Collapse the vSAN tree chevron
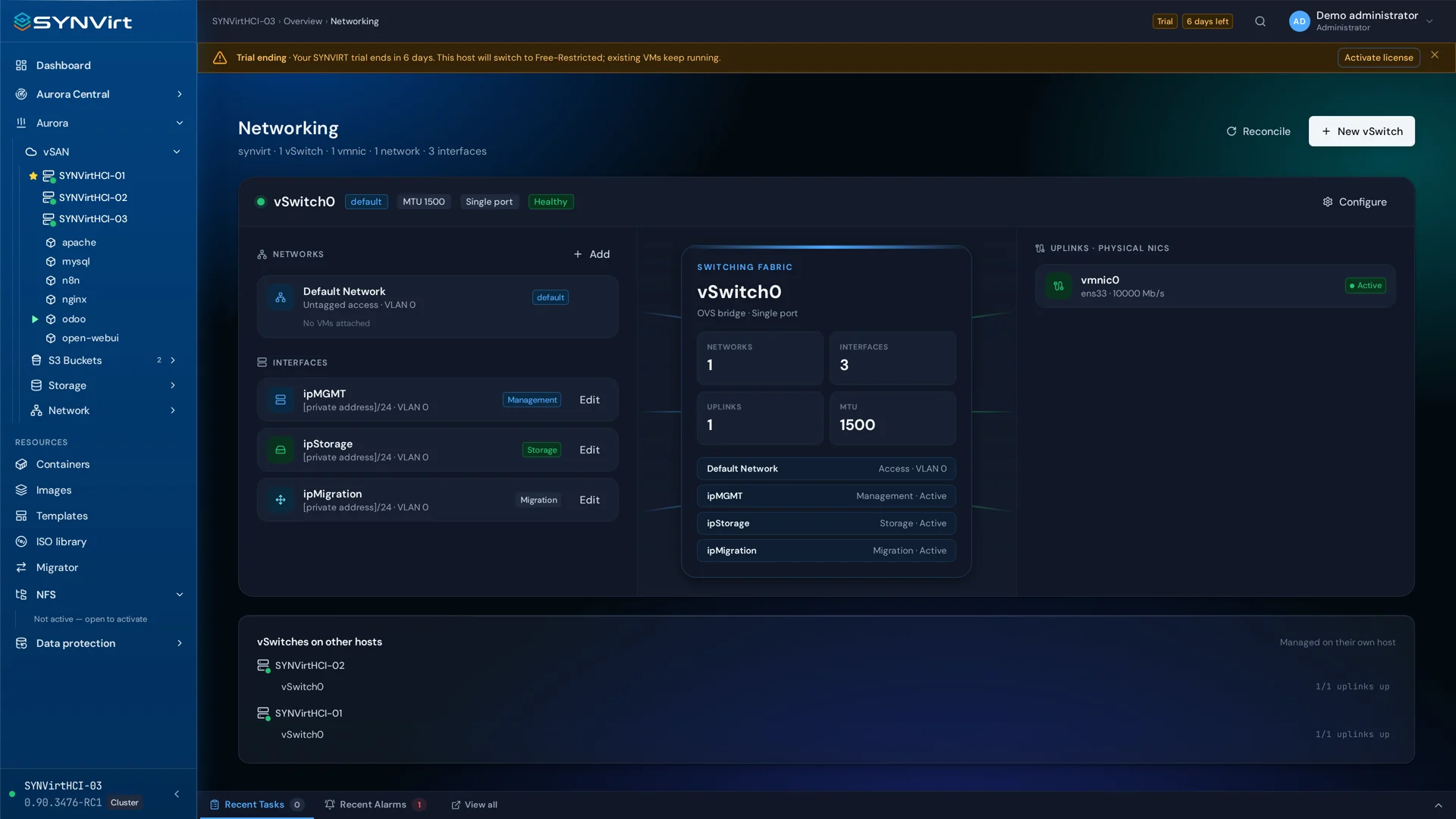The width and height of the screenshot is (1456, 819). point(177,152)
